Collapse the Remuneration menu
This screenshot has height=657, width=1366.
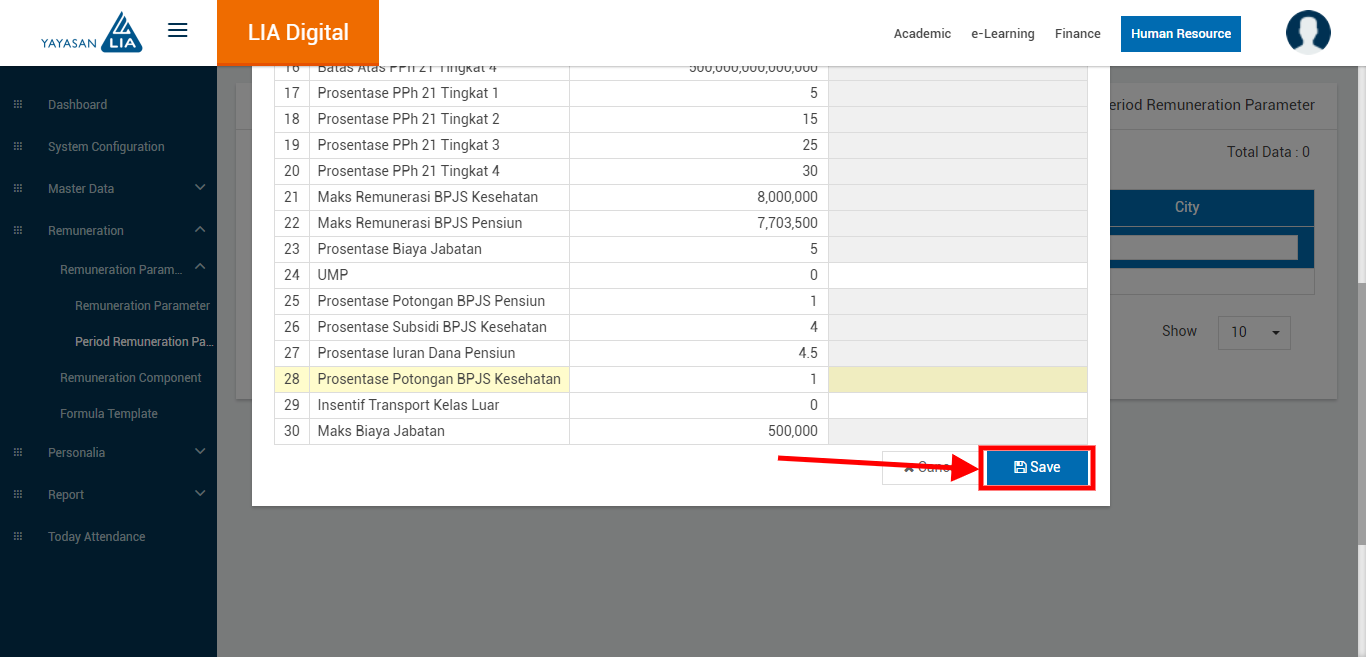[199, 230]
